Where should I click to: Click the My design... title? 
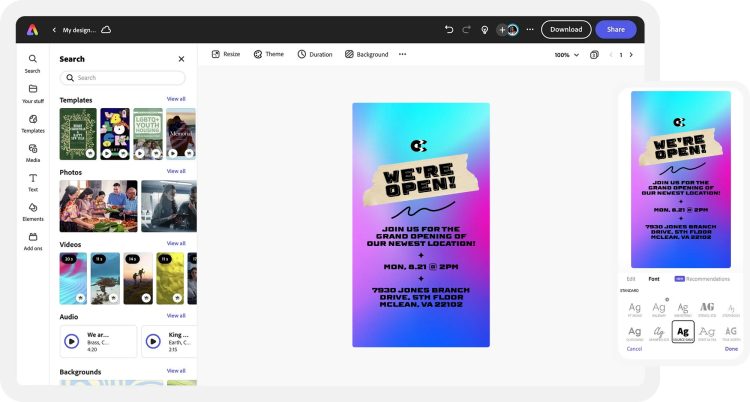point(79,30)
